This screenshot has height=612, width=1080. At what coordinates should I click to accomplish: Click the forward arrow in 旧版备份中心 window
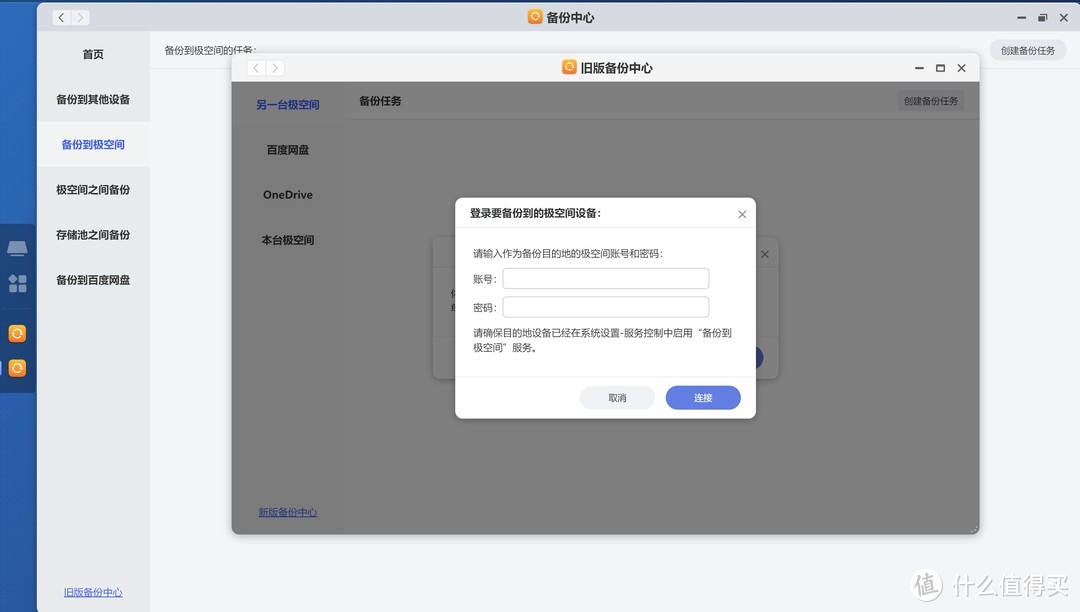pos(276,67)
